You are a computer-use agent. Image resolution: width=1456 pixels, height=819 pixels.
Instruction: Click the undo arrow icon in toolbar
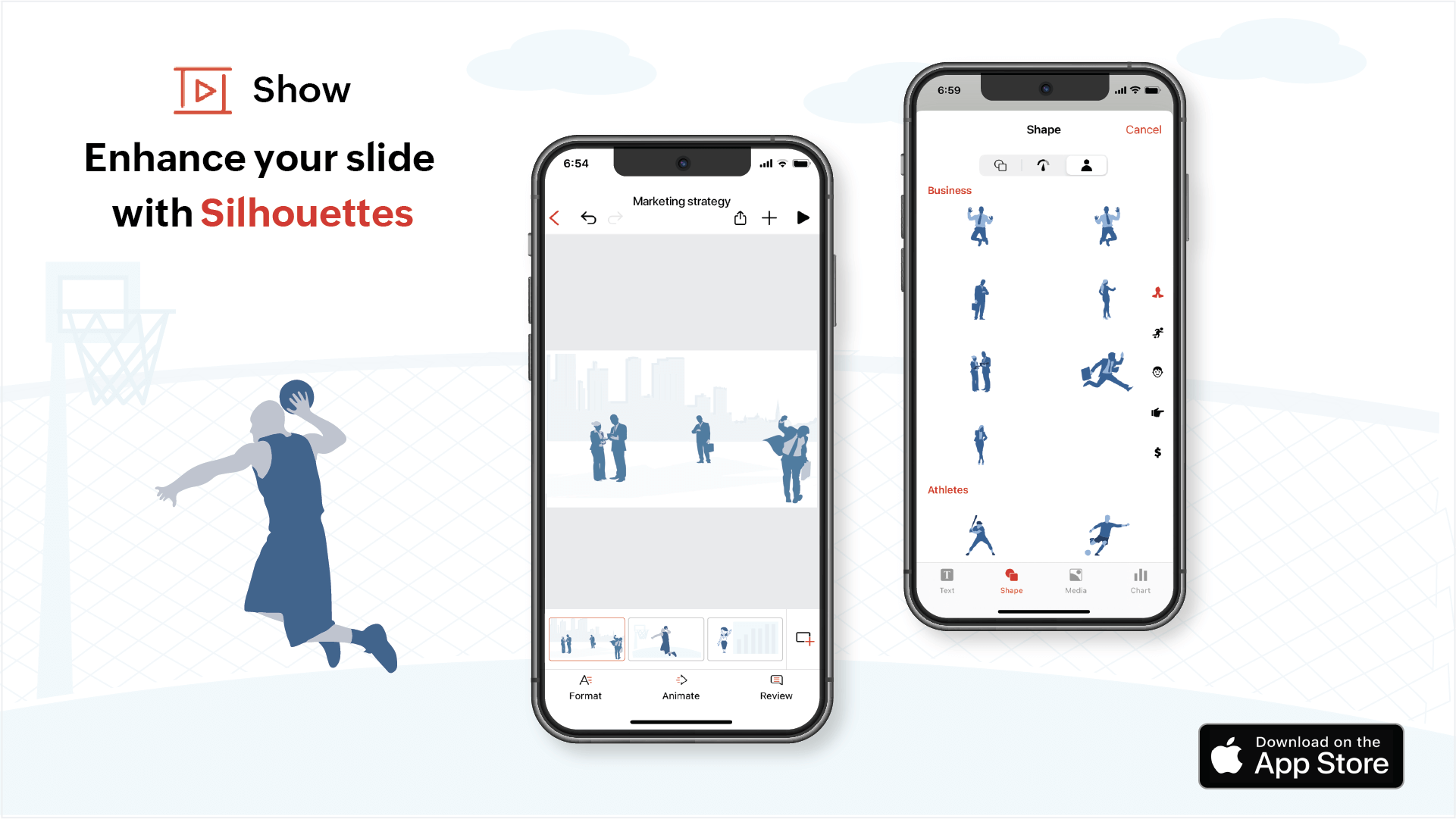tap(590, 219)
